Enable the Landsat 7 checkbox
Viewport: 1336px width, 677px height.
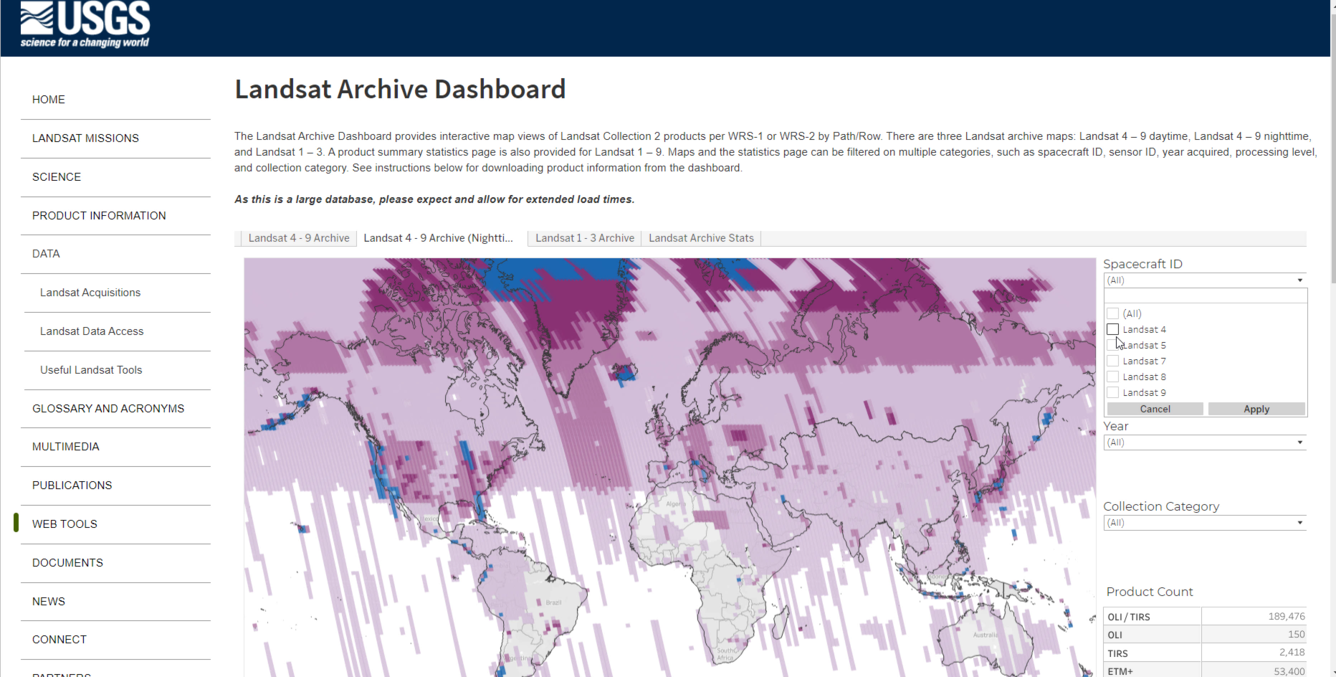1112,361
